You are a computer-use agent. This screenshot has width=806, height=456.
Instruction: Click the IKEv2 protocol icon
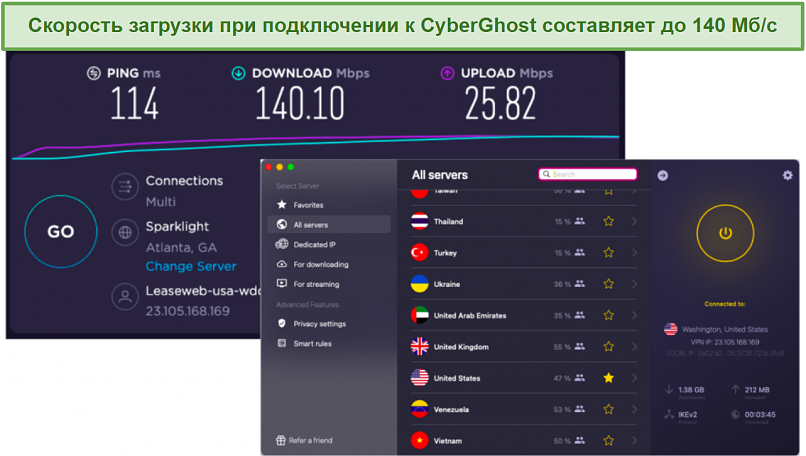(x=669, y=414)
